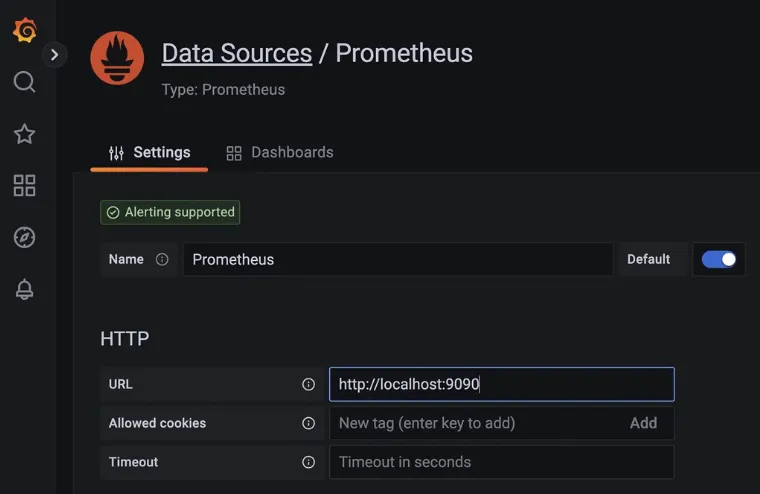Open the search icon in sidebar

[x=24, y=82]
